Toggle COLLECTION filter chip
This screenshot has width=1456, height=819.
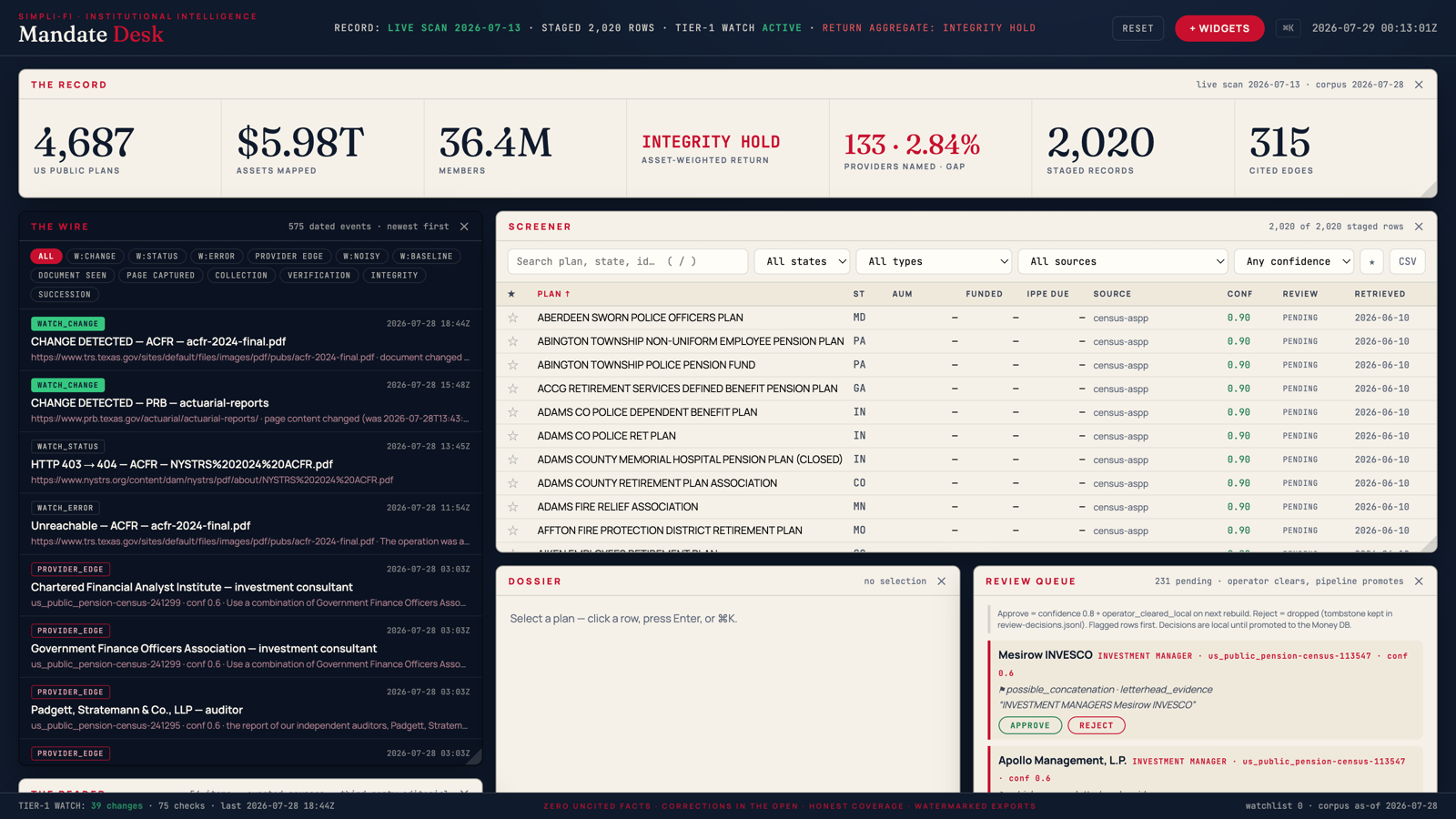point(241,276)
